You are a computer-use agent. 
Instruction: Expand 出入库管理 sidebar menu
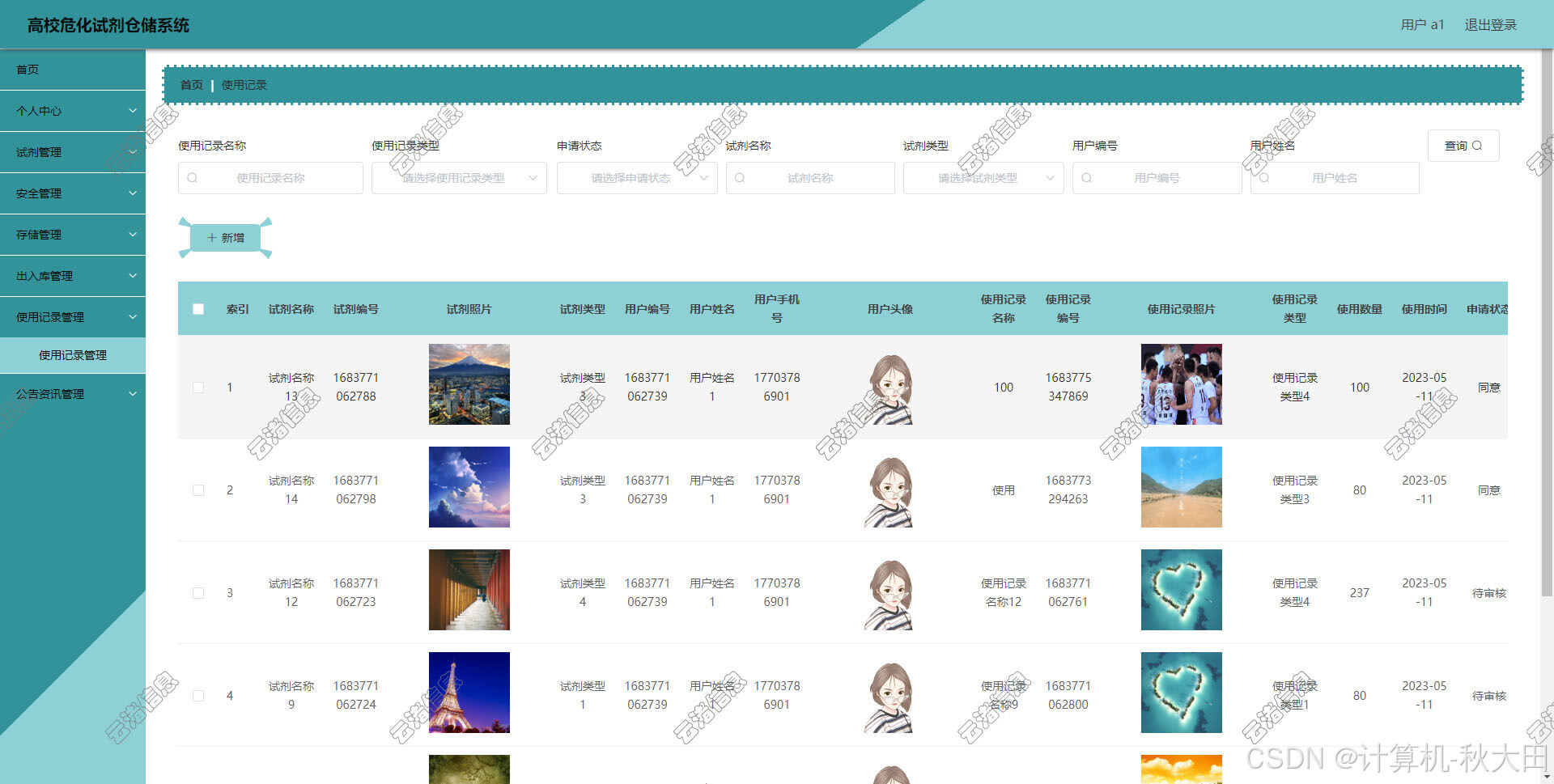[73, 276]
